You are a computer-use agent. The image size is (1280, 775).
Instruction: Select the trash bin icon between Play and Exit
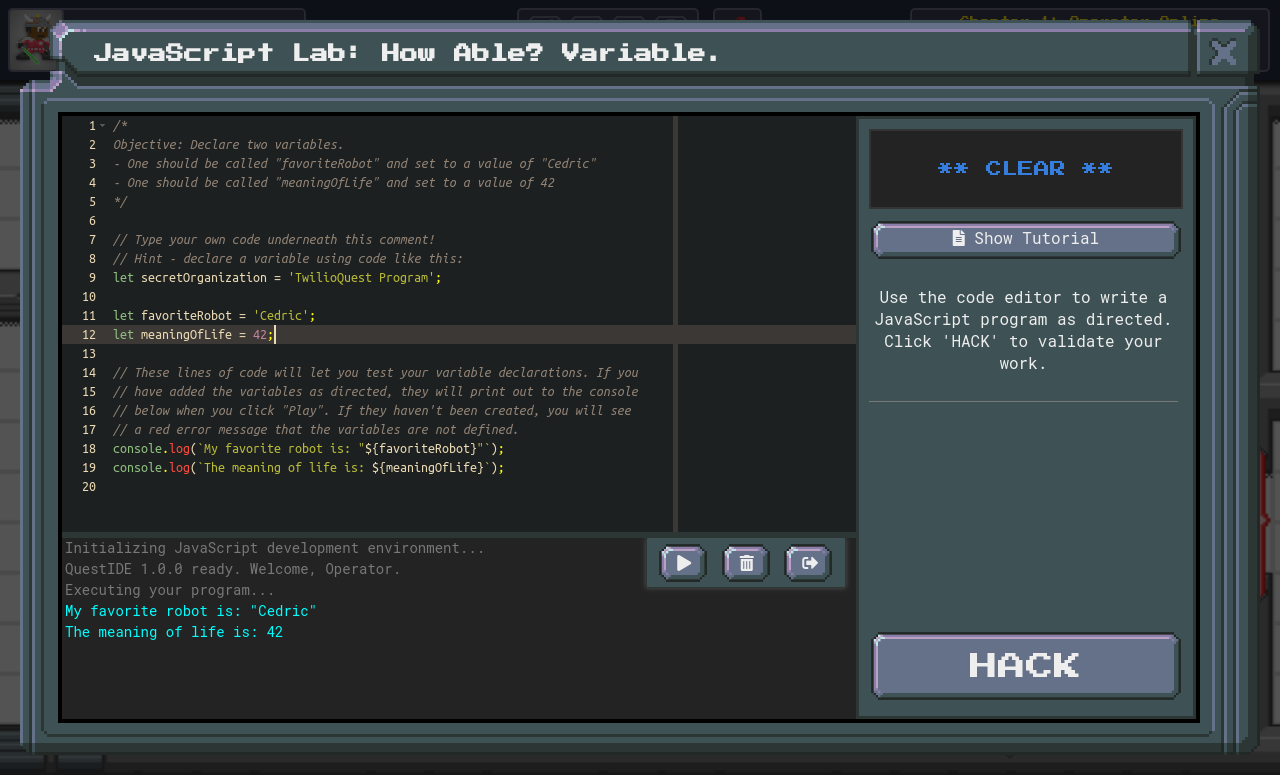745,562
